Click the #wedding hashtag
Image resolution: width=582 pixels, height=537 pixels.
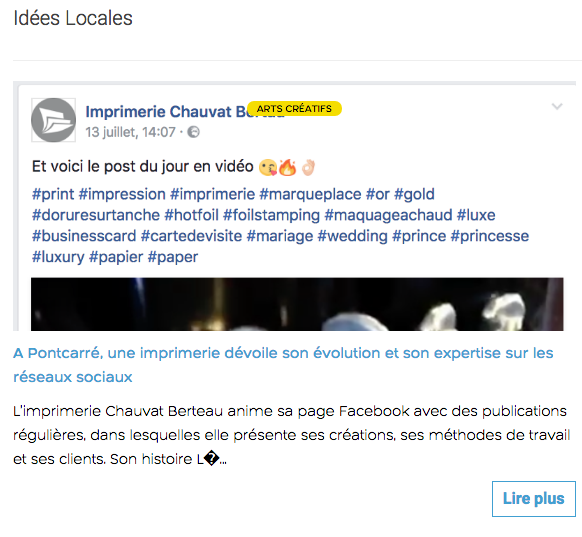click(353, 236)
